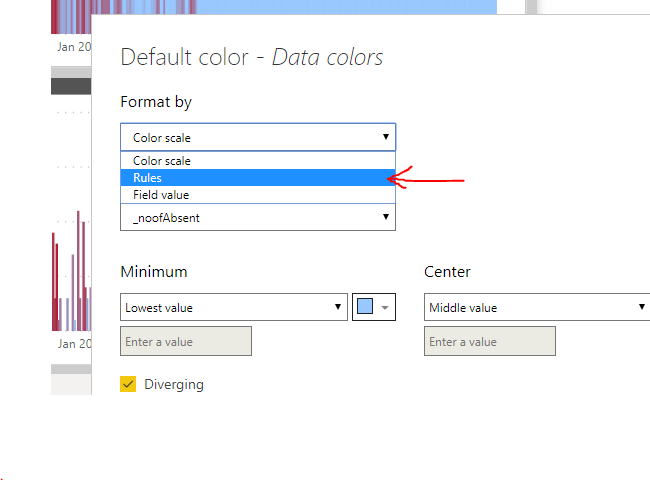Open the Format by dropdown
This screenshot has height=480, width=650.
click(x=258, y=137)
